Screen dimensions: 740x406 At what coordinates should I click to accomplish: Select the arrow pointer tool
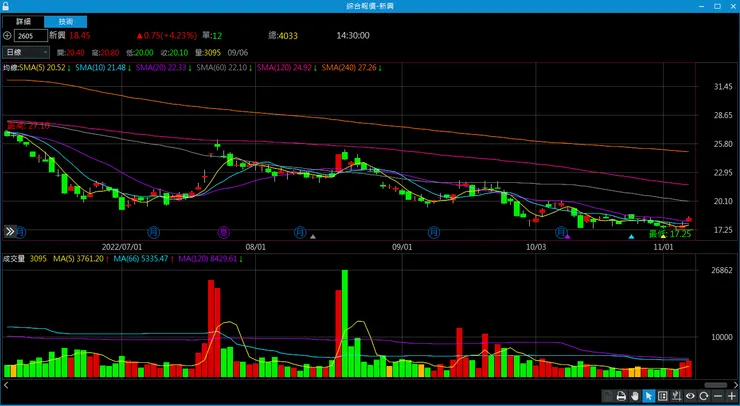(649, 396)
